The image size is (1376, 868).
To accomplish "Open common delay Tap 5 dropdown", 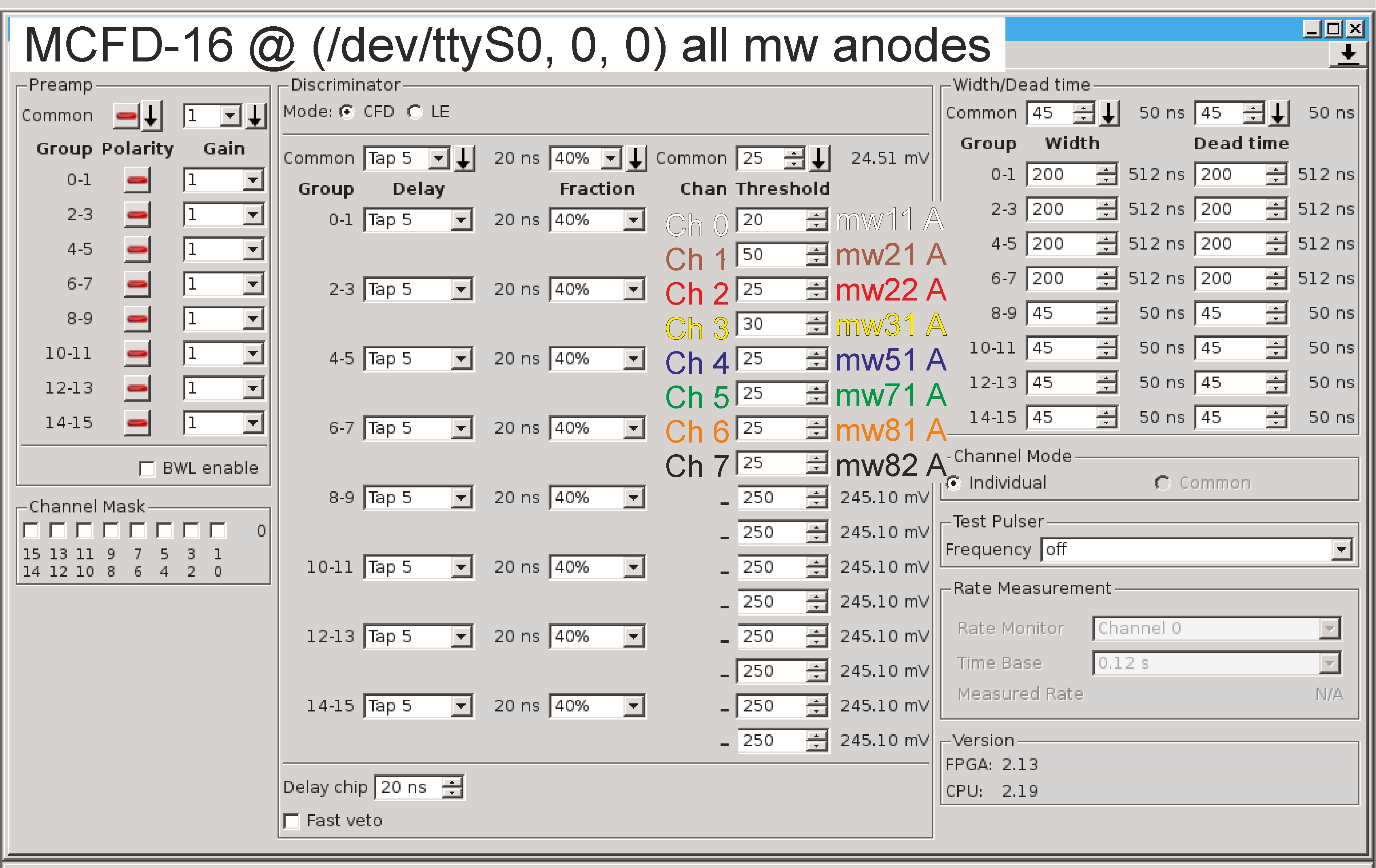I will click(439, 158).
